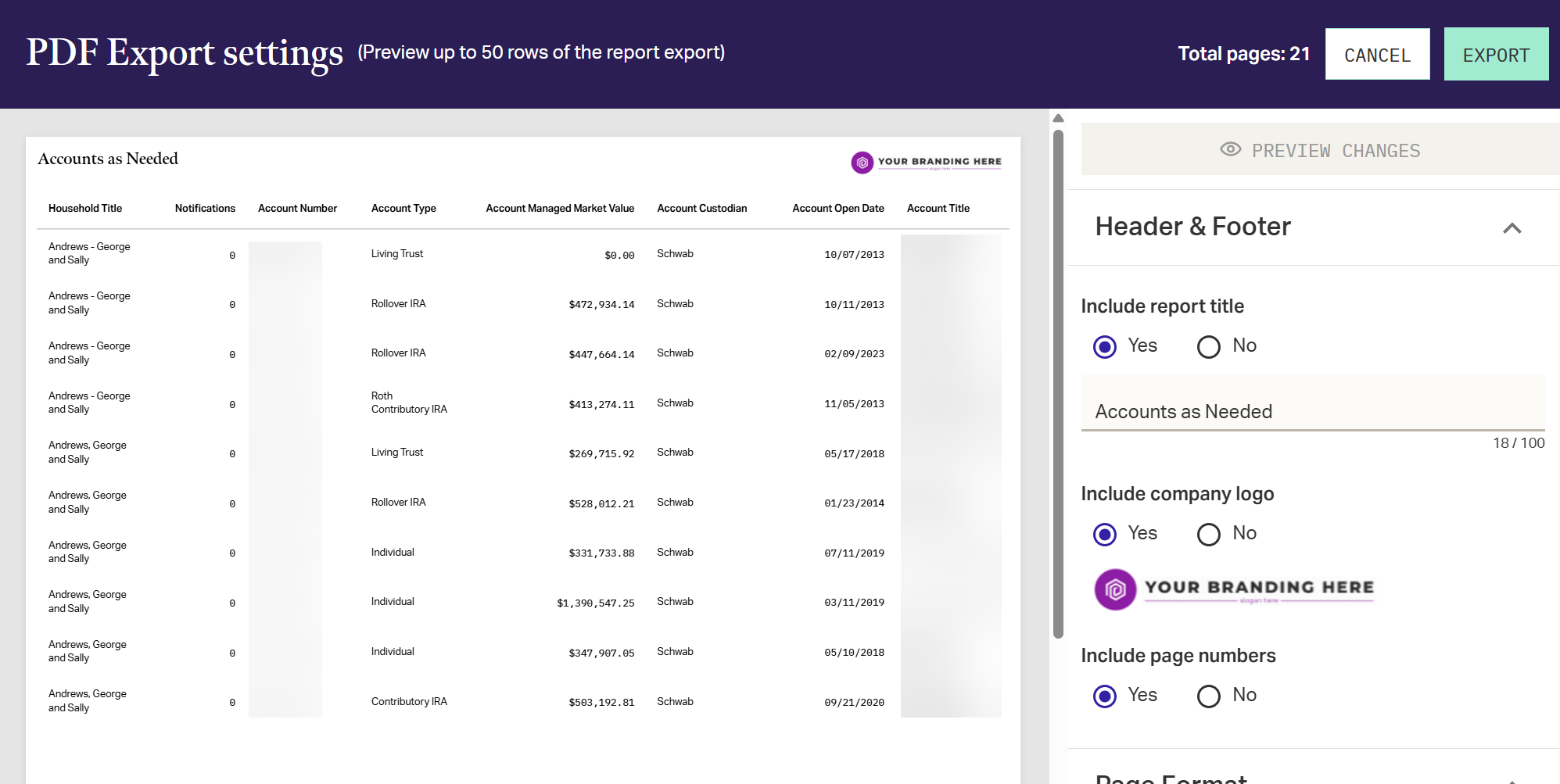Click the eye icon in Preview Changes
1560x784 pixels.
click(1230, 149)
